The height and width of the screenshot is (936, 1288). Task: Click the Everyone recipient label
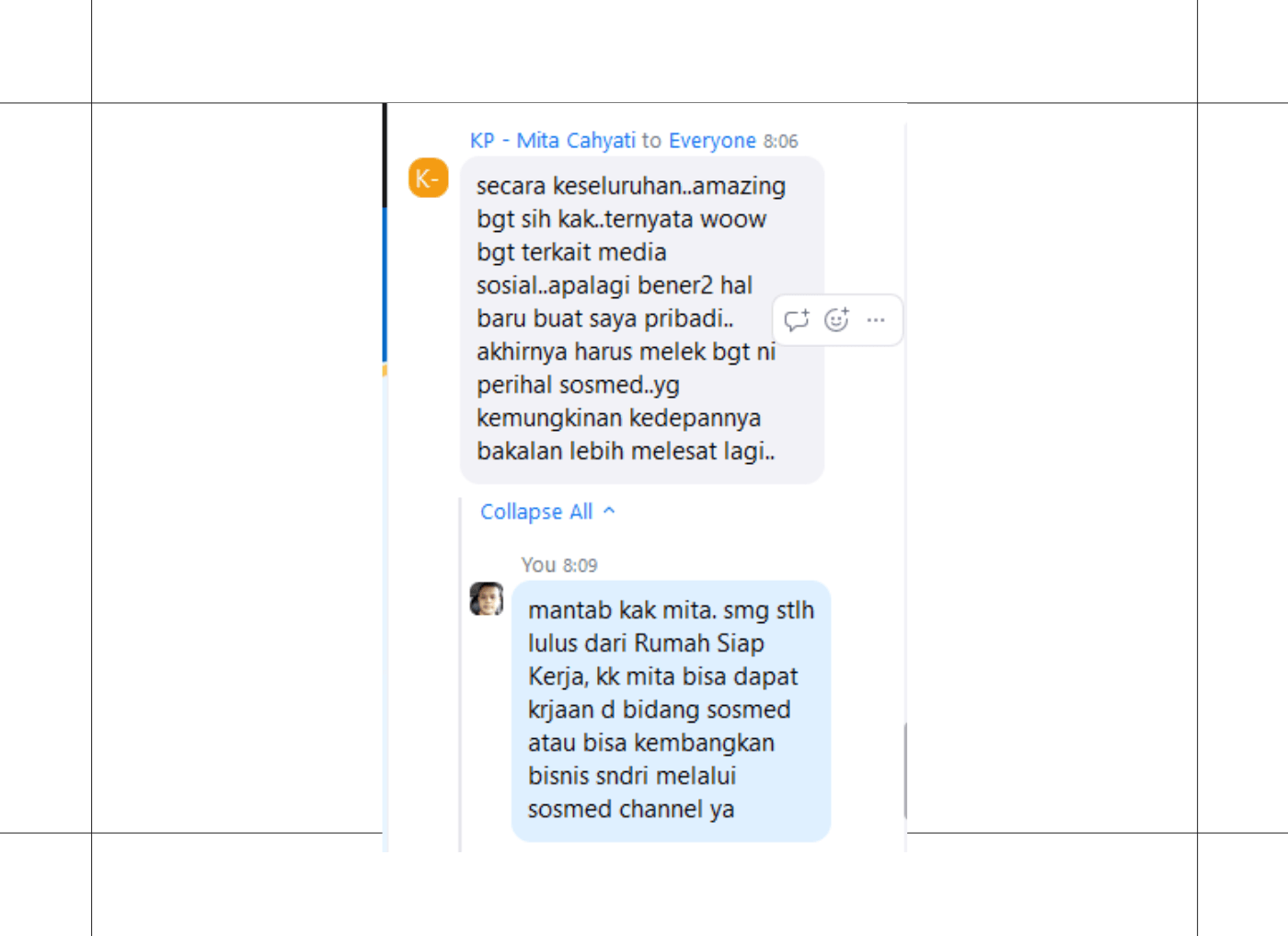point(712,141)
